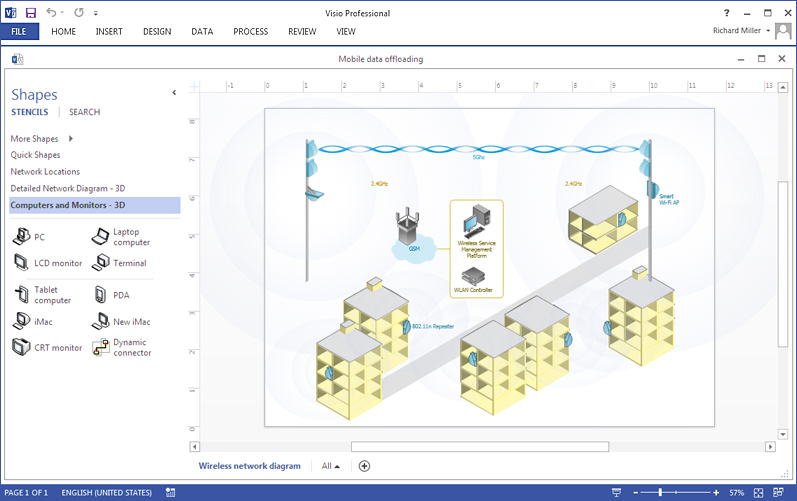Click the horizontal scrollbar right arrow
Screen dimensions: 797x501
tap(770, 447)
